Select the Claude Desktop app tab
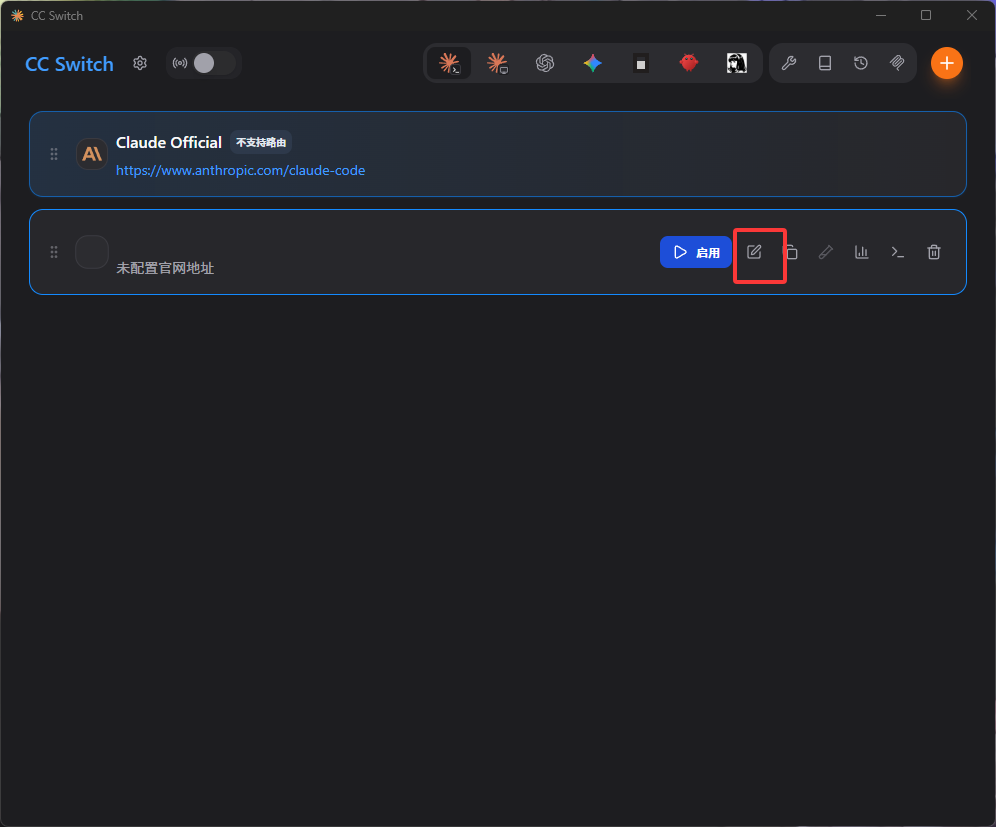Screen dimensions: 996x827 pyautogui.click(x=497, y=63)
